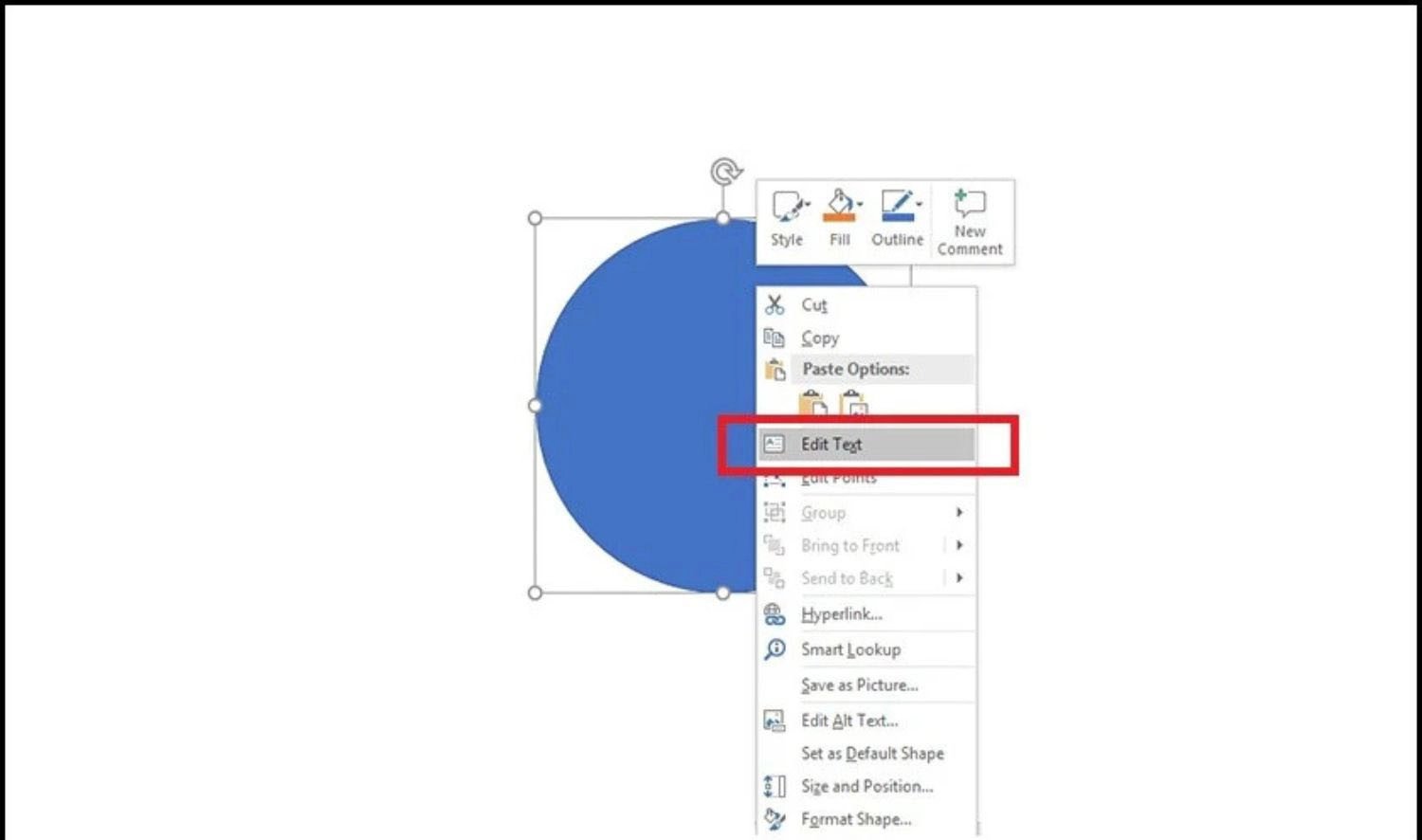Click the Size and Position icon
The image size is (1422, 840).
click(x=775, y=787)
